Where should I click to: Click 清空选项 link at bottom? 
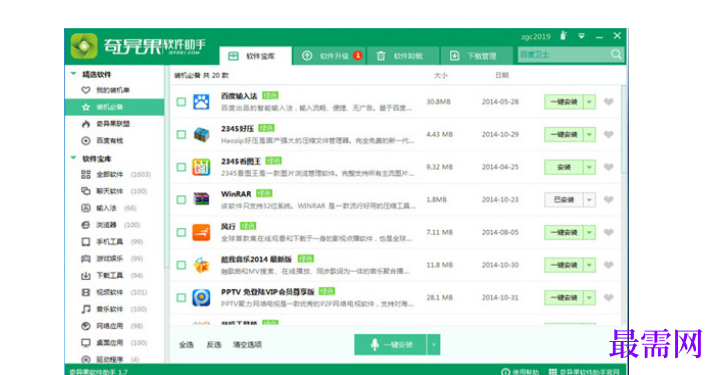247,345
